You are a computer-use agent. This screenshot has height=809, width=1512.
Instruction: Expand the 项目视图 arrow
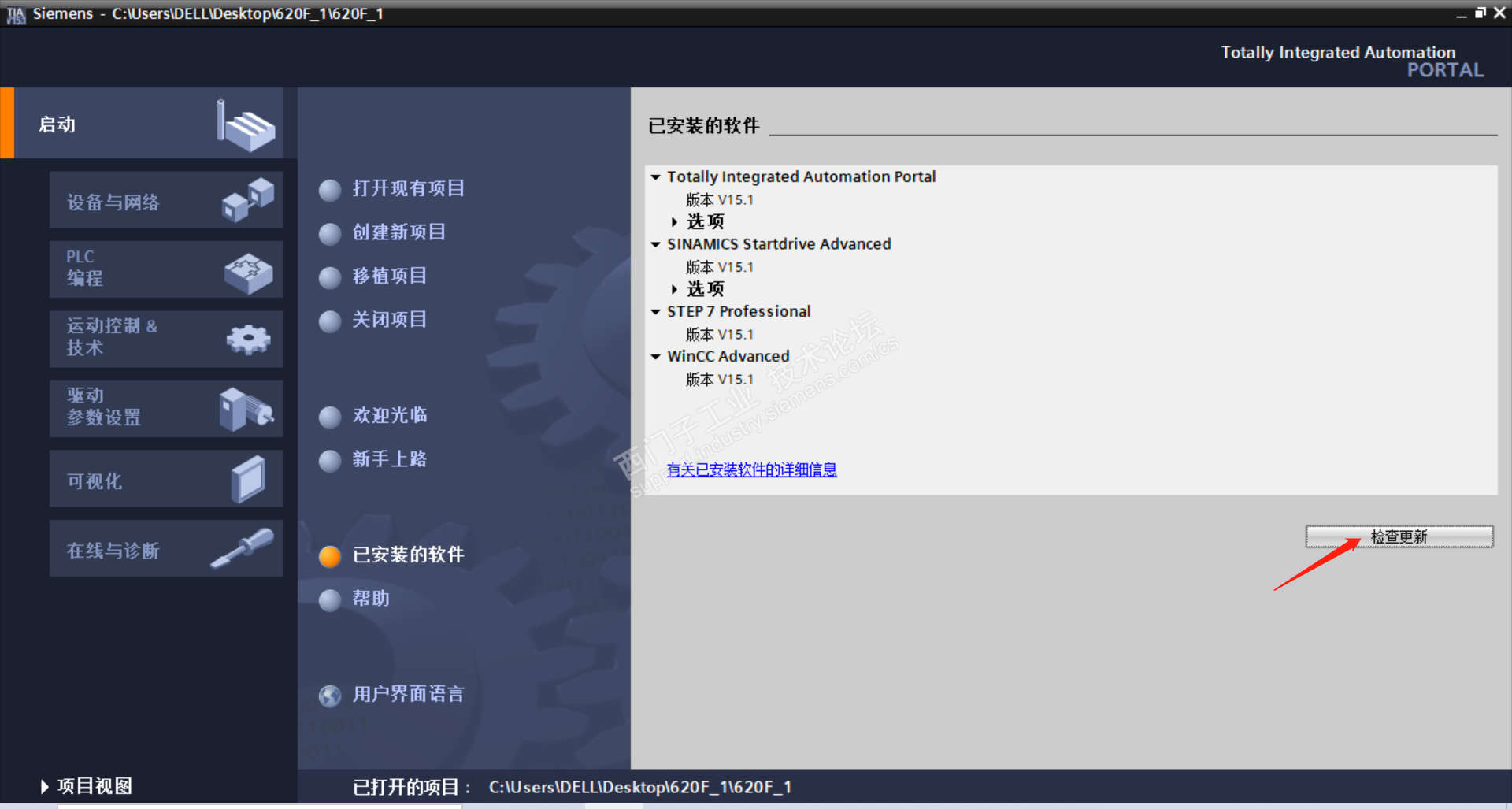click(44, 786)
